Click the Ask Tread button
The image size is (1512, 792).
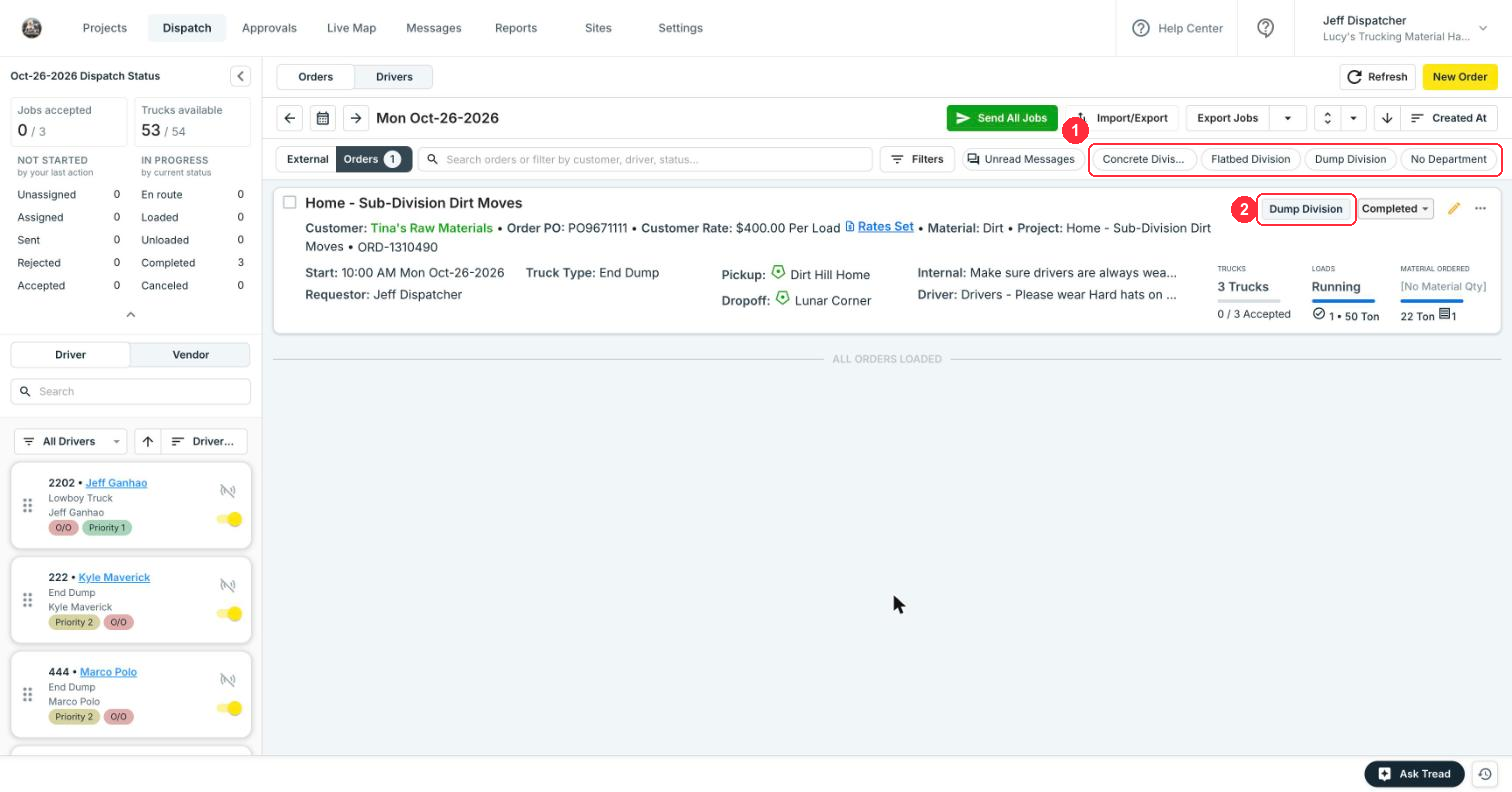[x=1414, y=774]
